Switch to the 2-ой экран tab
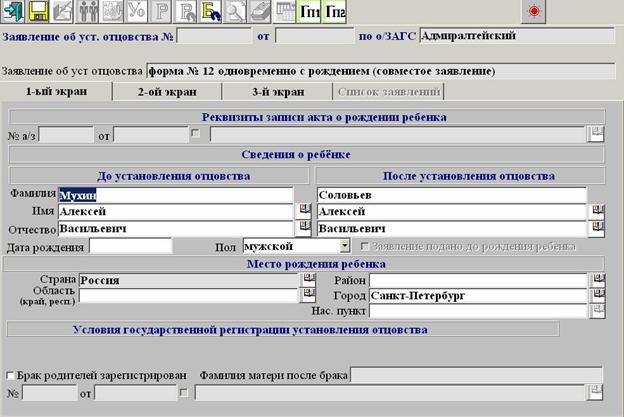This screenshot has height=417, width=624. [x=167, y=92]
